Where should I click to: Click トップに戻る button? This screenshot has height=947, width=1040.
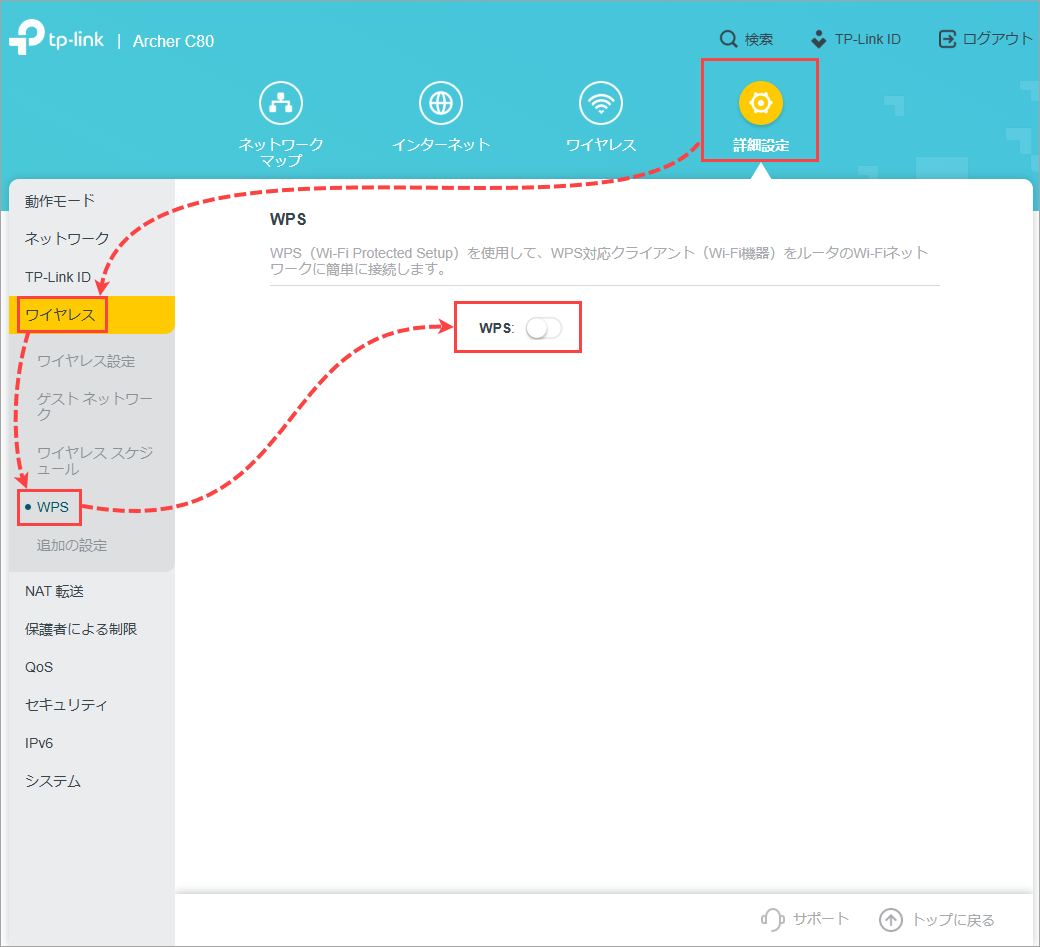[937, 919]
